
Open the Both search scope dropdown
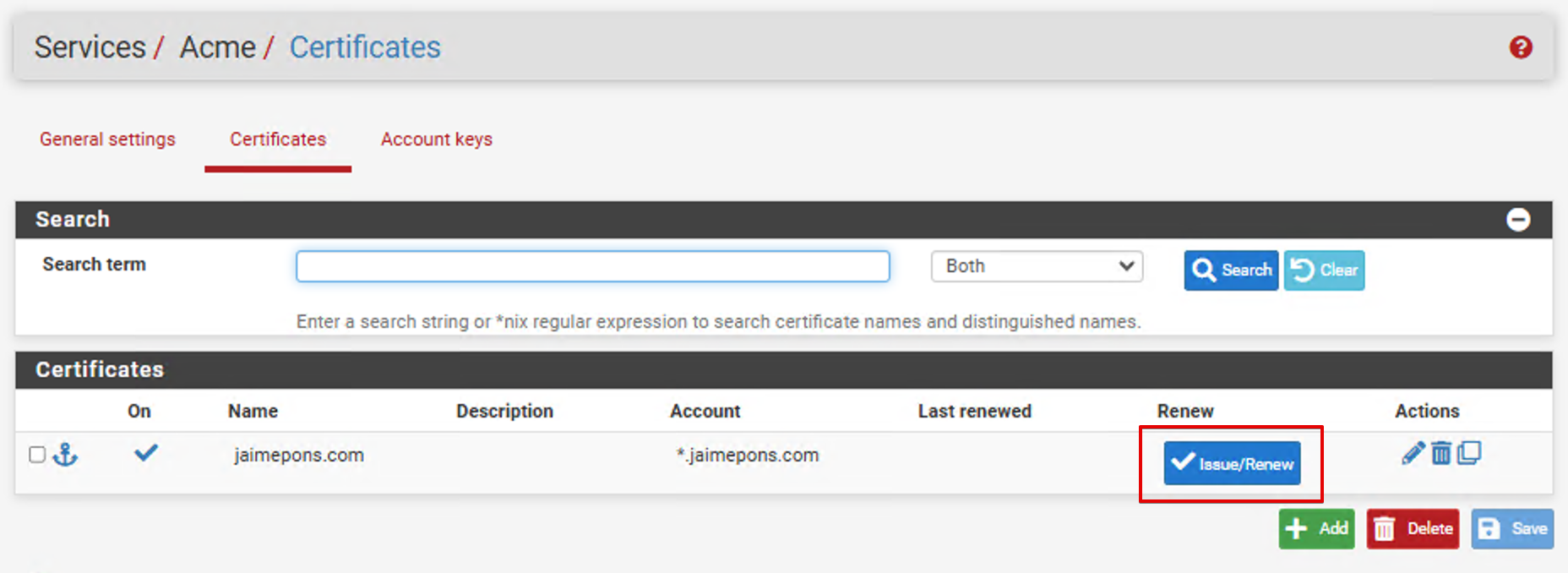[x=1037, y=266]
